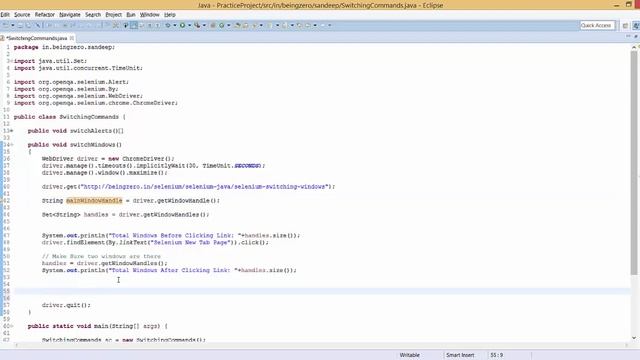Click the vertical scrollbar thumb

tap(634, 162)
